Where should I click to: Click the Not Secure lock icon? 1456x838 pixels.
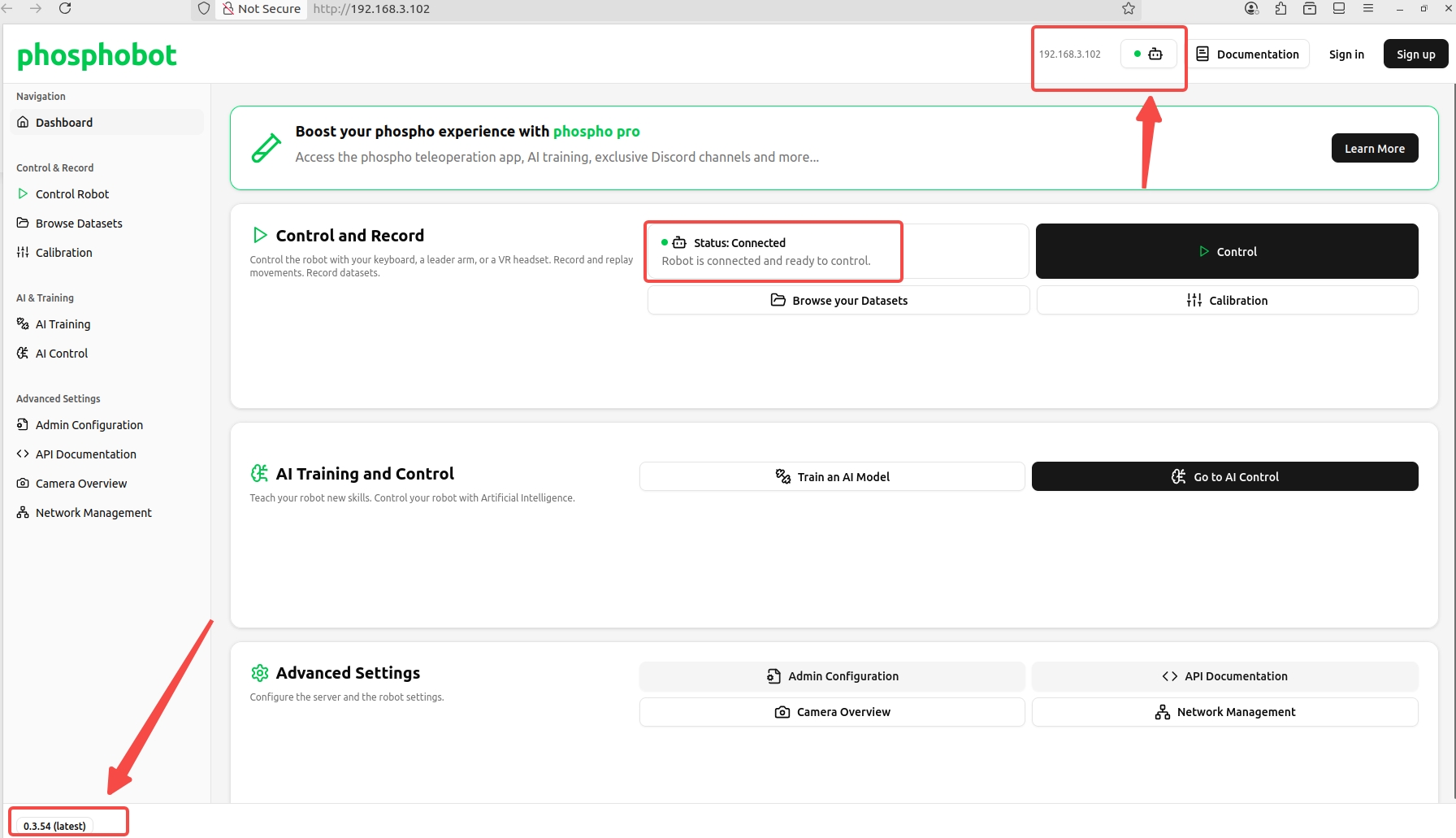pyautogui.click(x=228, y=8)
